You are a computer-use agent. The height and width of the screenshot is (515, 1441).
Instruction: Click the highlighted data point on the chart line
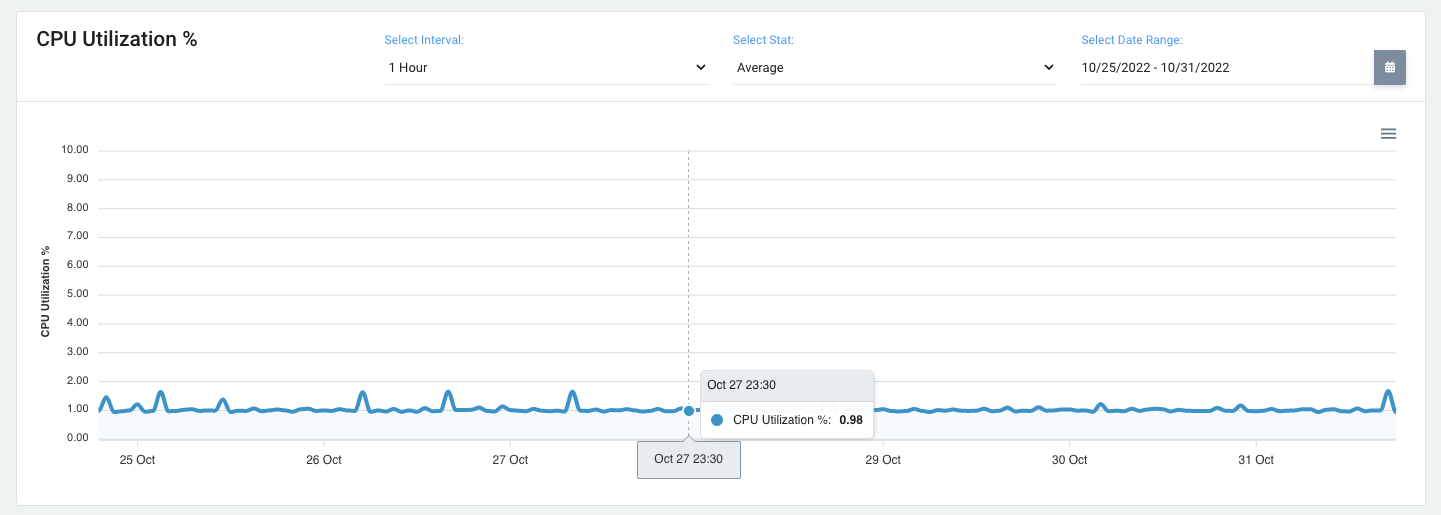(x=689, y=410)
